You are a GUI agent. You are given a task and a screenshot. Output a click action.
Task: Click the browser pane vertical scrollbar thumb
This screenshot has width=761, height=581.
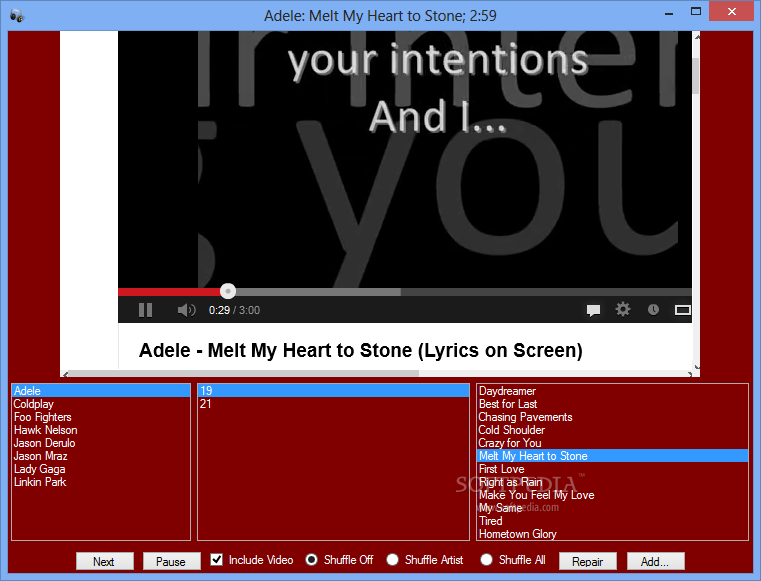pos(696,75)
